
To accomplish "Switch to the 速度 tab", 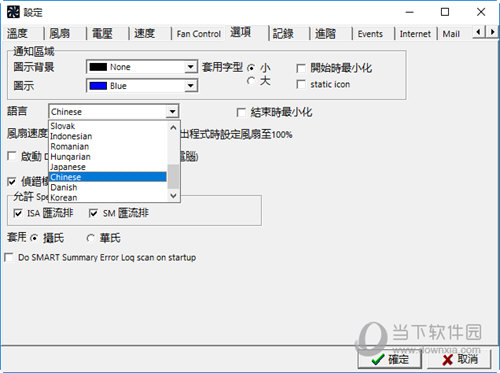I will [145, 33].
